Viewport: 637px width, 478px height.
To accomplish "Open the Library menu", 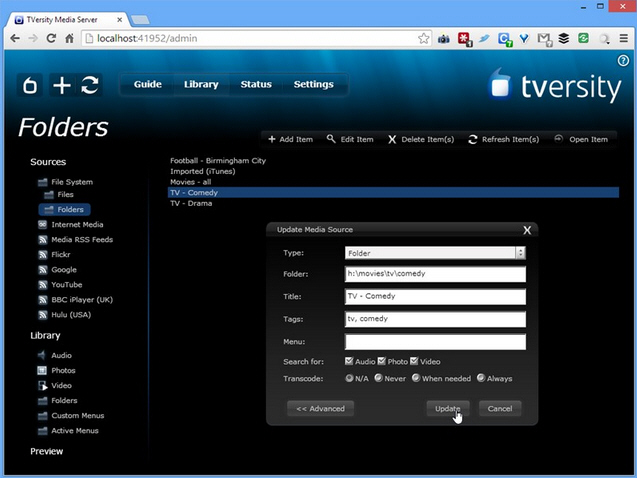I will point(201,84).
